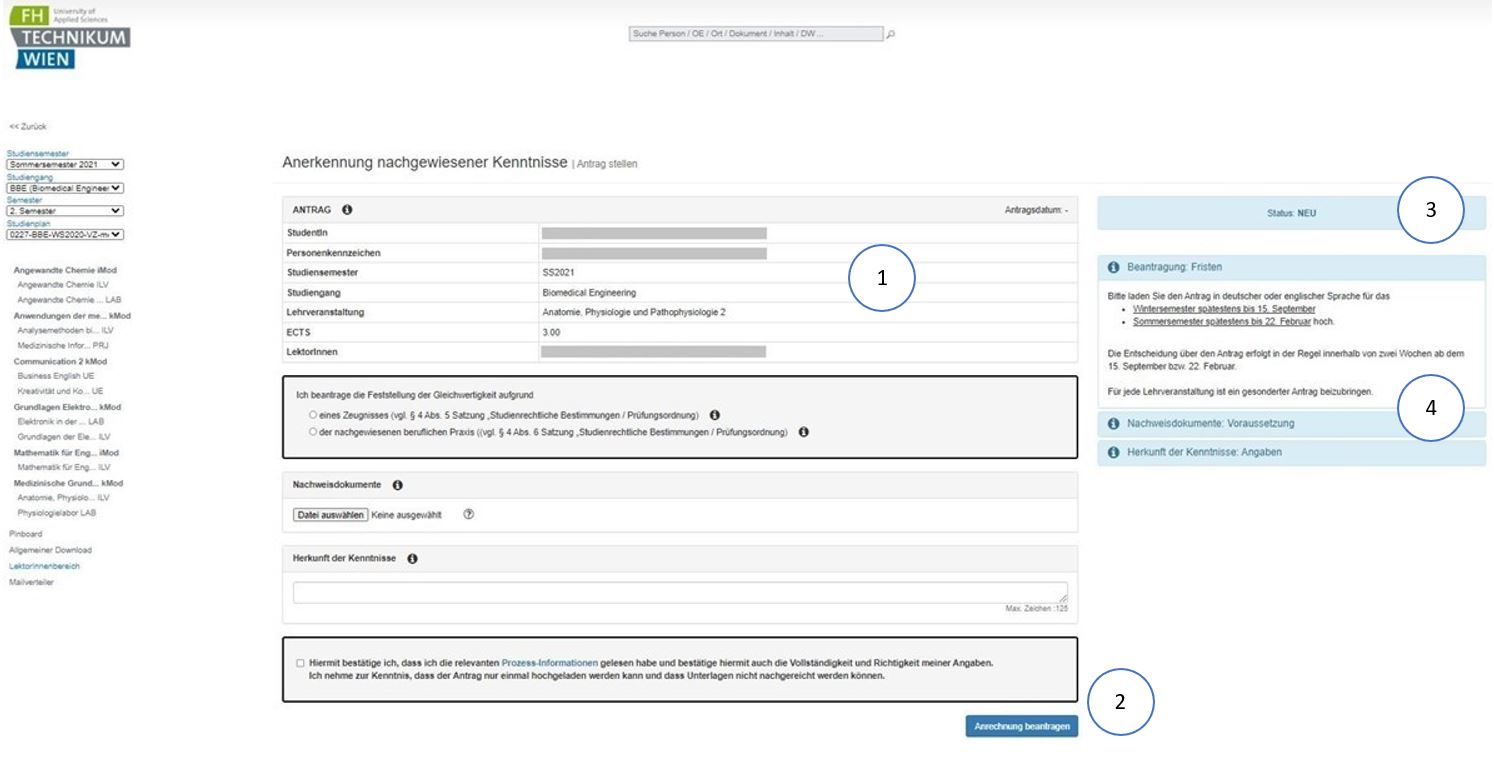Click into the Herkunft der Kenntnisse text field
Screen dimensions: 1494x780
click(679, 593)
